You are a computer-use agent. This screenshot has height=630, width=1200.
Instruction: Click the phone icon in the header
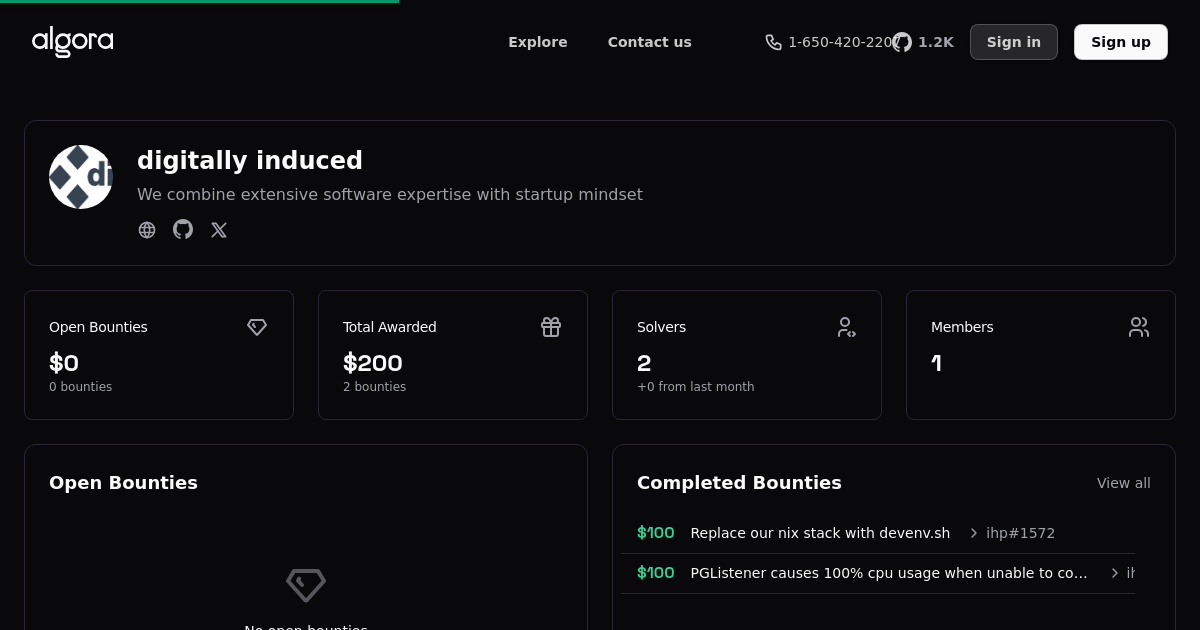pos(773,42)
